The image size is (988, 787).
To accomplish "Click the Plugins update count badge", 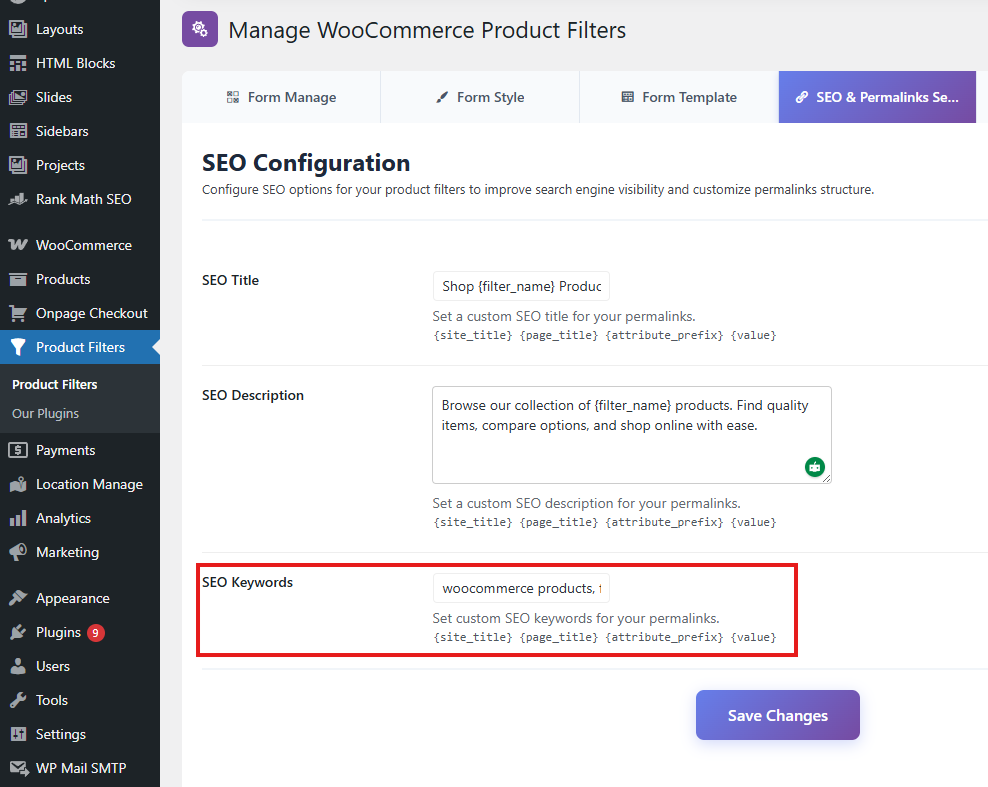I will click(96, 633).
